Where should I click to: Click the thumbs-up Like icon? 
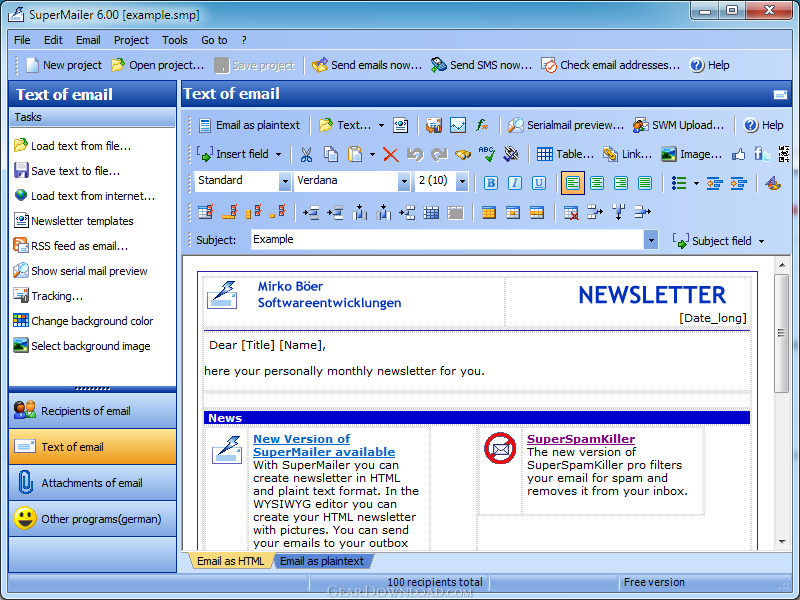click(x=738, y=154)
